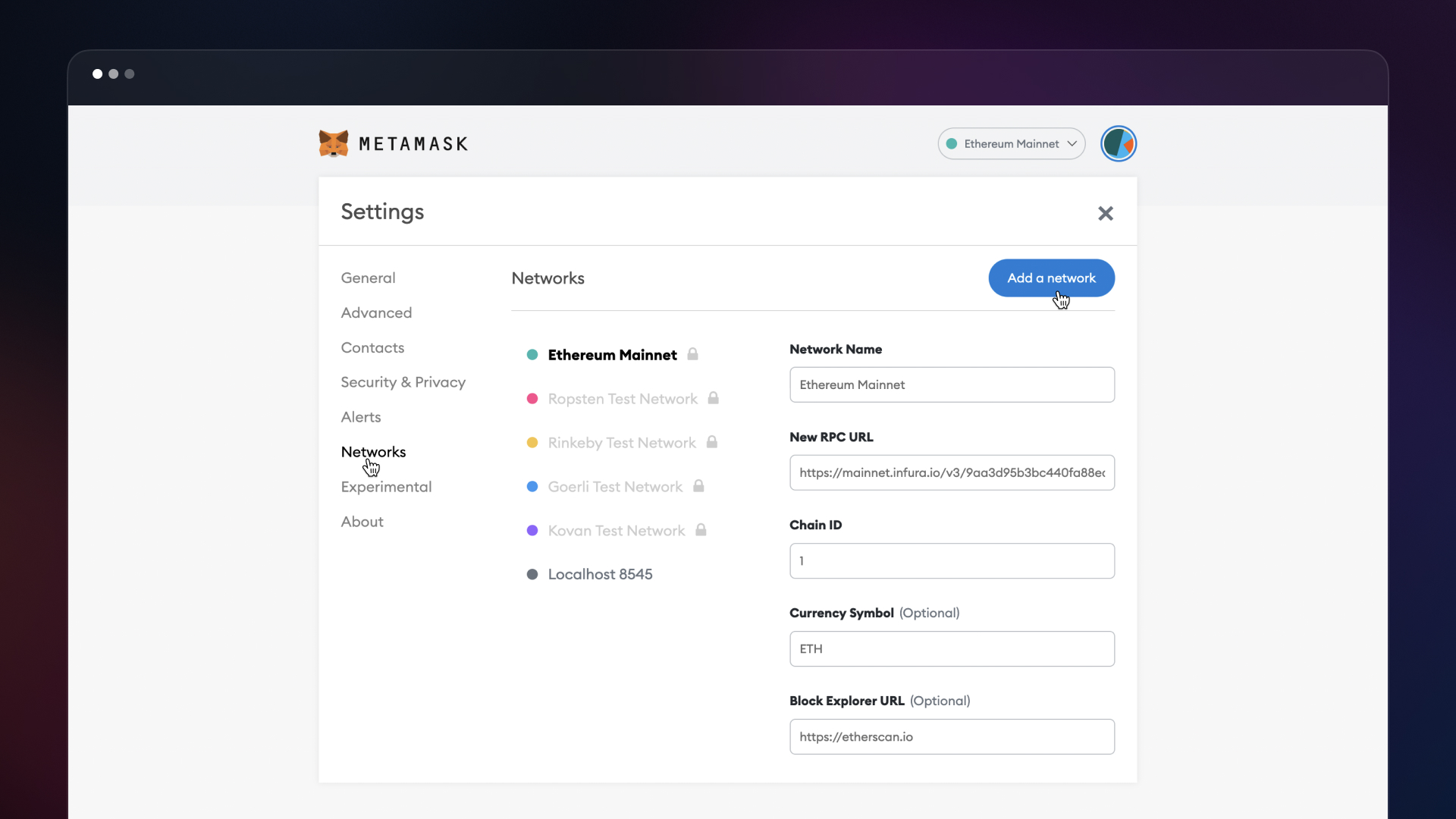Viewport: 1456px width, 819px height.
Task: Expand the Ethereum Mainnet network dropdown
Action: point(1011,143)
